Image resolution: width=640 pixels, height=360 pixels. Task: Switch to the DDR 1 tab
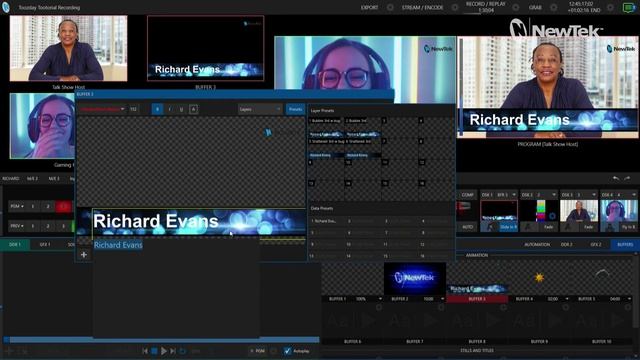pyautogui.click(x=15, y=244)
